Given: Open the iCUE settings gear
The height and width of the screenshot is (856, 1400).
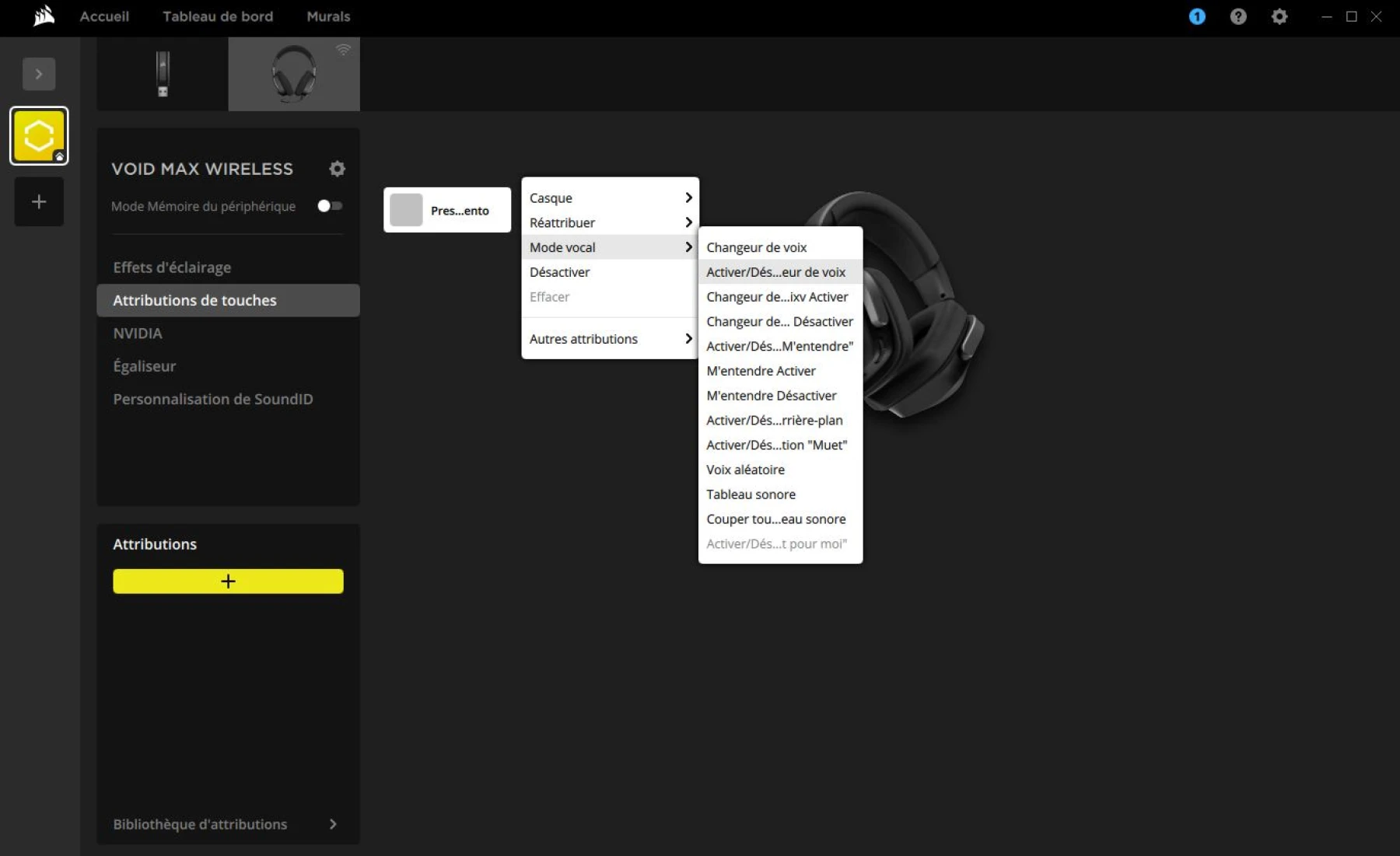Looking at the screenshot, I should coord(1279,16).
